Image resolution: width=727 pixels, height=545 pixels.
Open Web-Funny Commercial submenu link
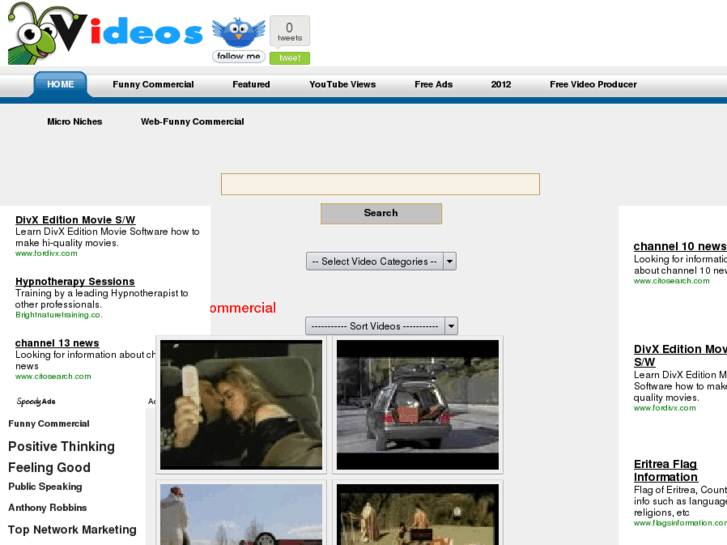(x=192, y=122)
